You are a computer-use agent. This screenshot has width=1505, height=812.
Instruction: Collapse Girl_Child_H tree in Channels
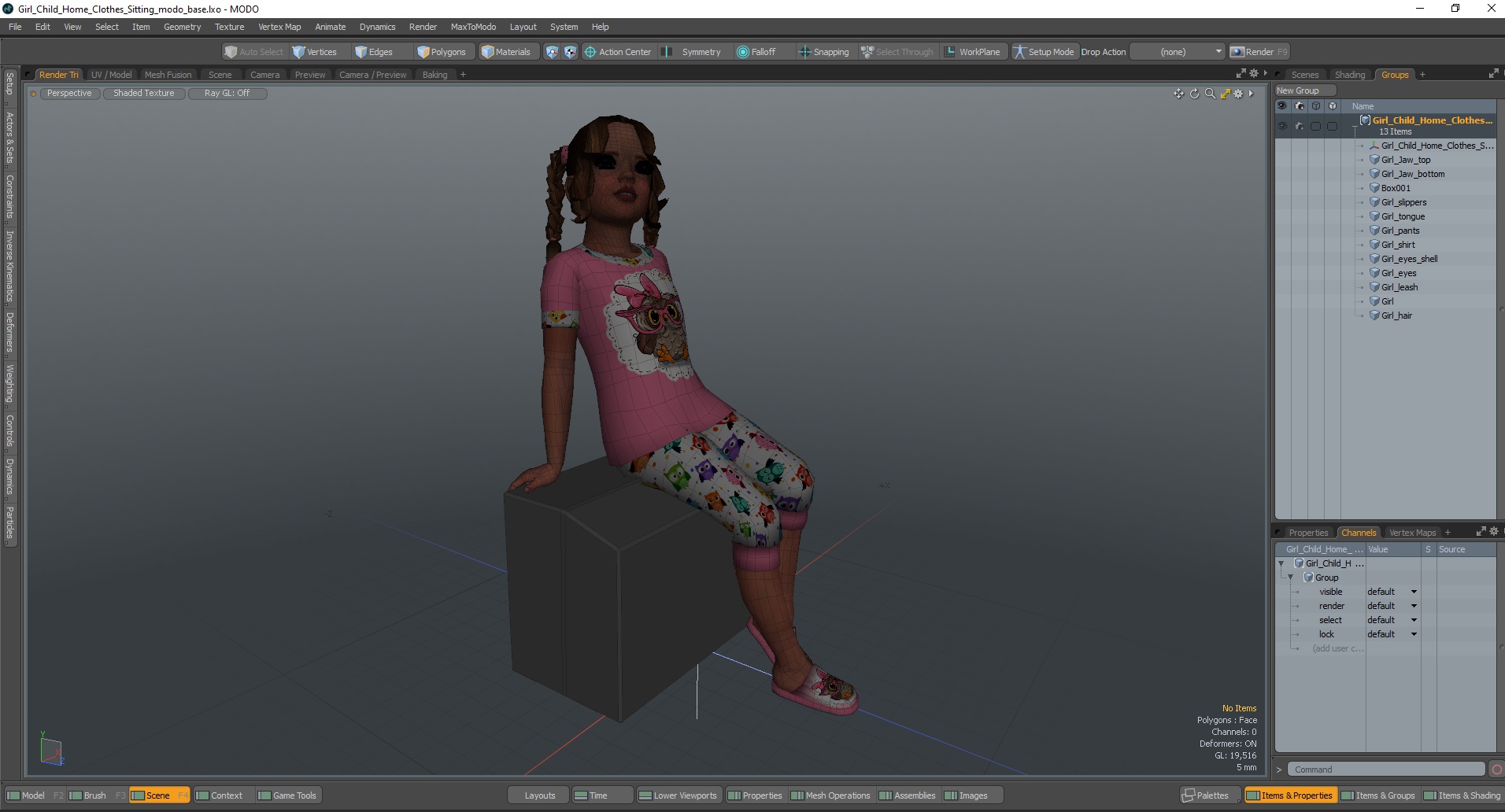click(1281, 563)
